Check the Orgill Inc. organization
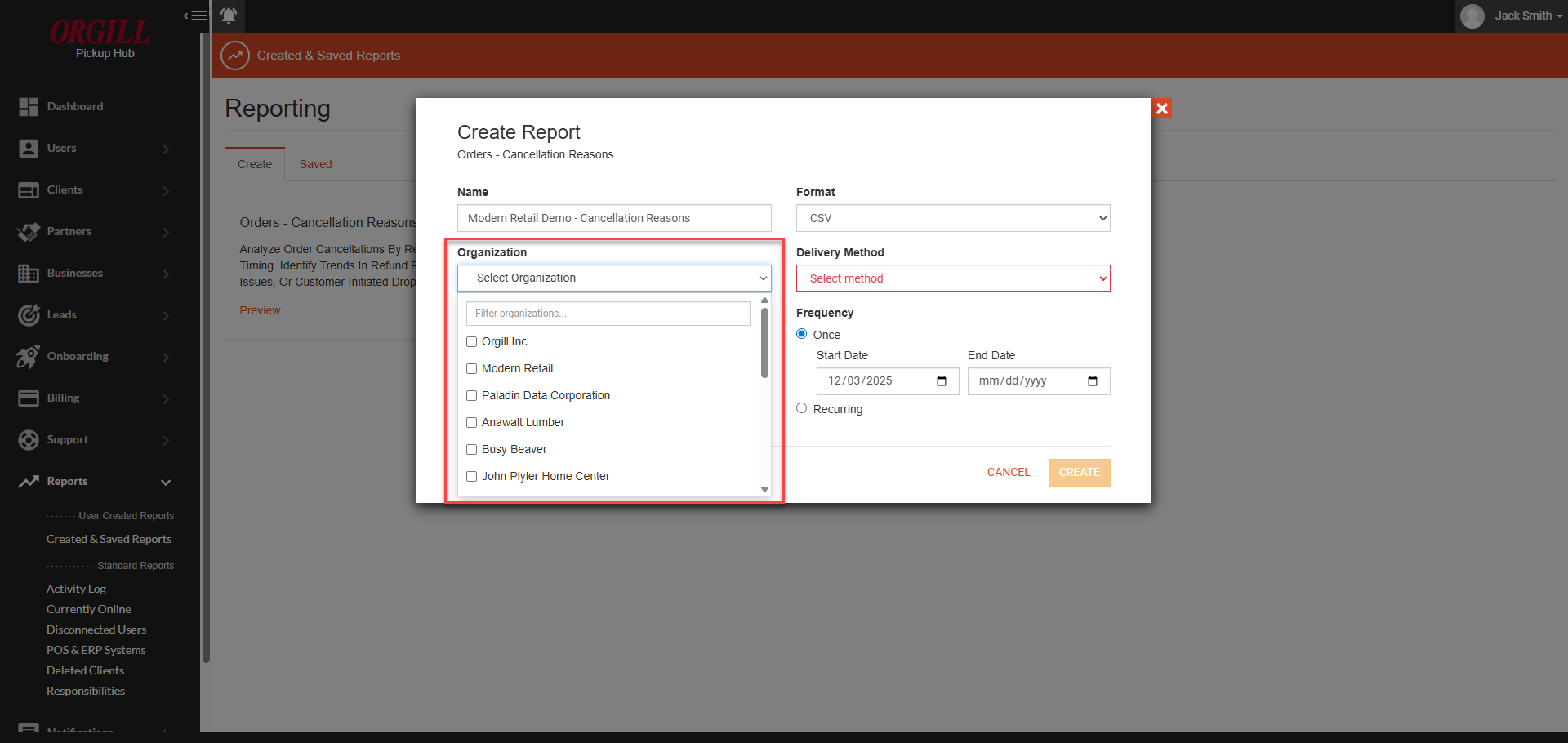This screenshot has height=743, width=1568. [472, 342]
